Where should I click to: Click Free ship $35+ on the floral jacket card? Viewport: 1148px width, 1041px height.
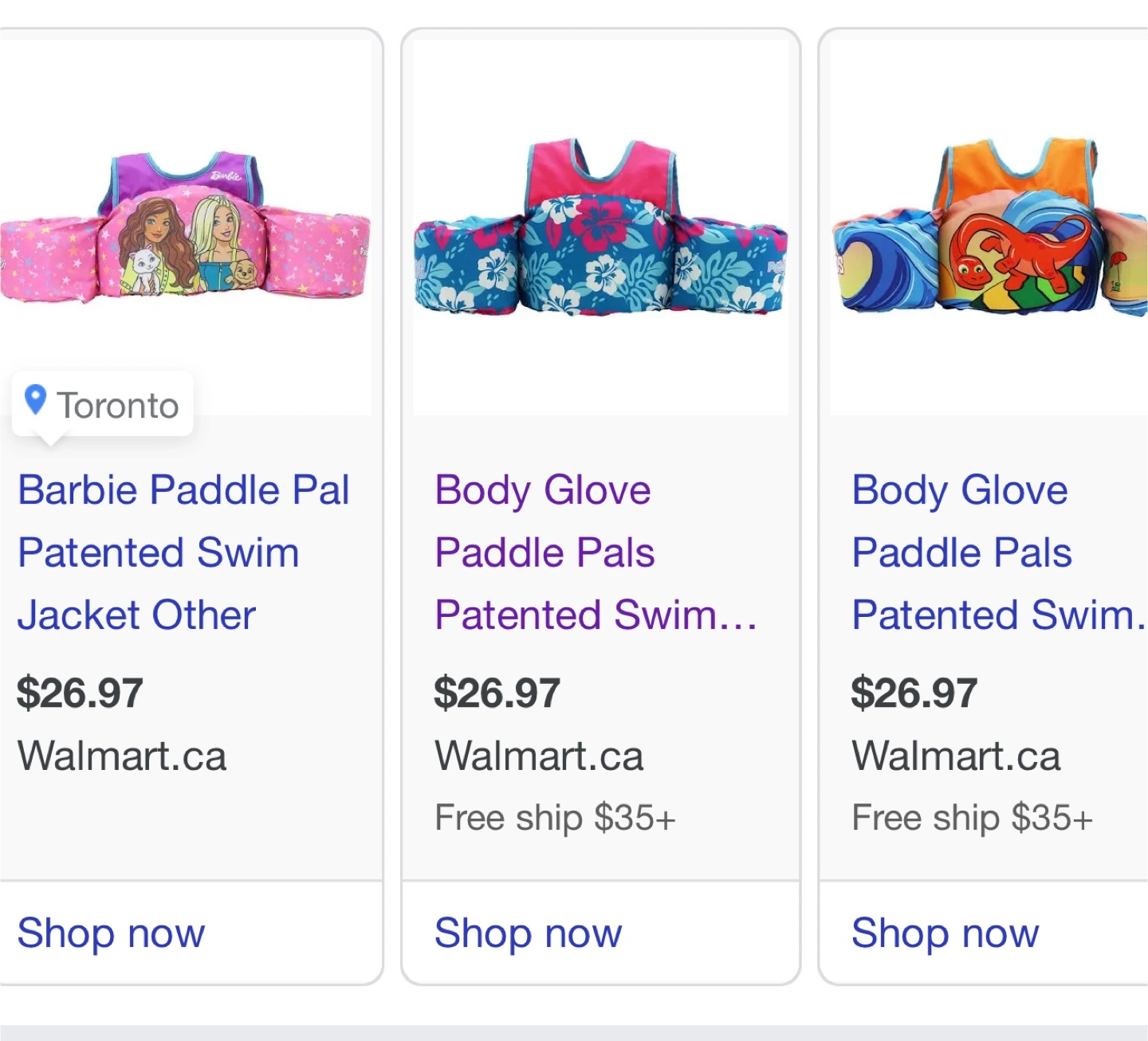click(555, 818)
